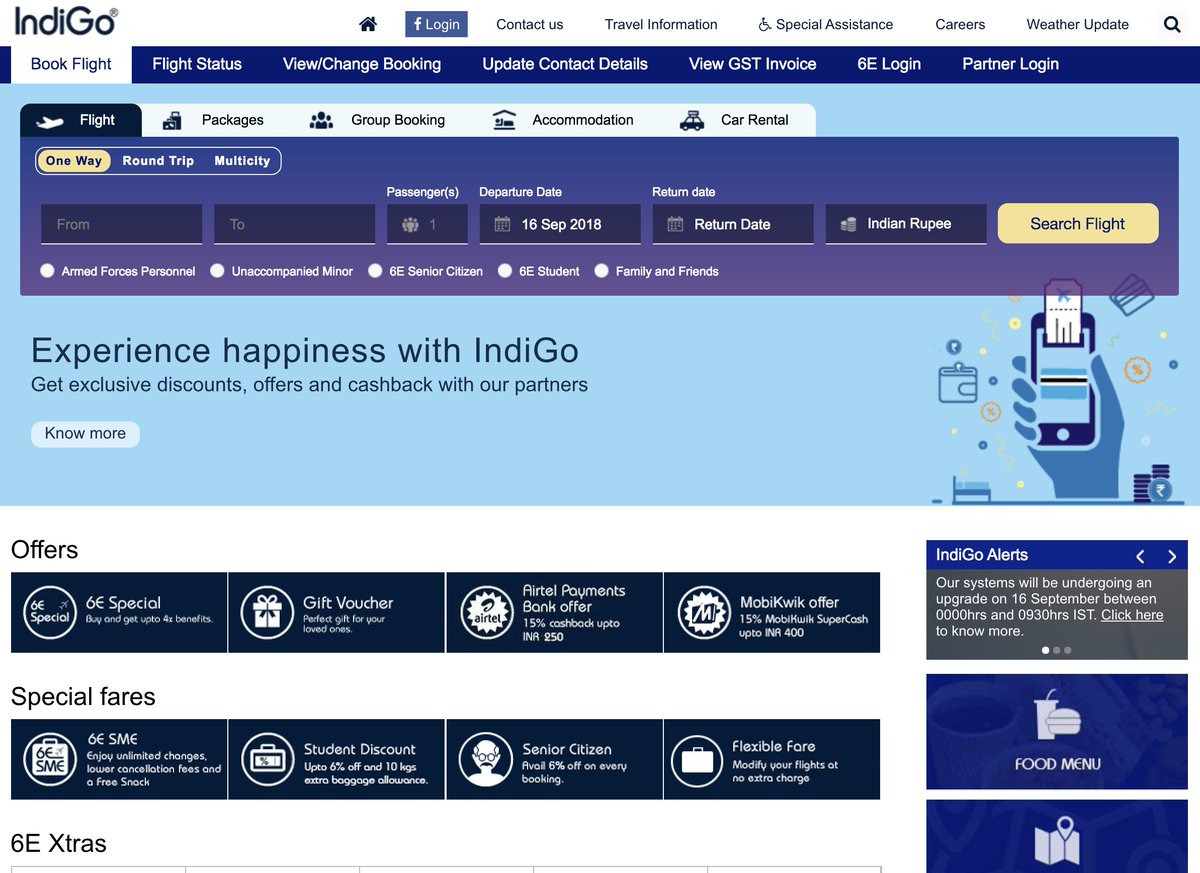The image size is (1200, 873).
Task: Open the Careers link
Action: click(x=960, y=24)
